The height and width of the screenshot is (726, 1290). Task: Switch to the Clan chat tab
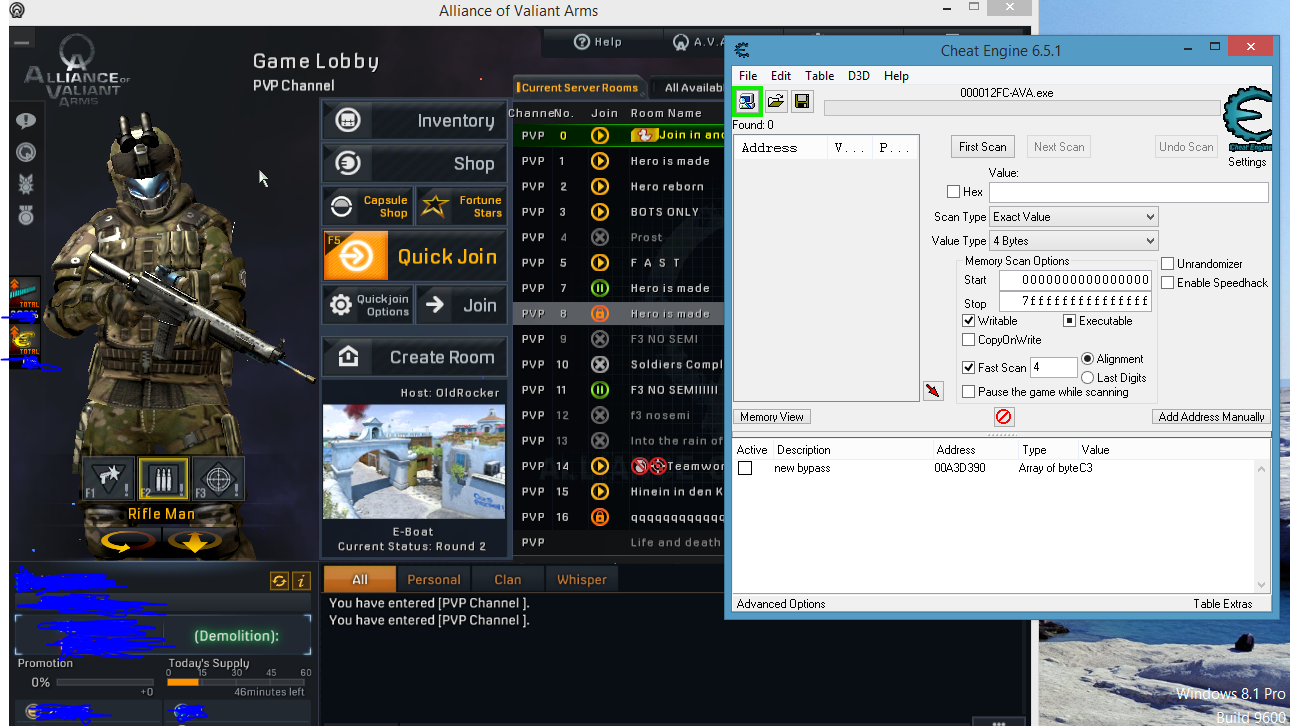508,579
